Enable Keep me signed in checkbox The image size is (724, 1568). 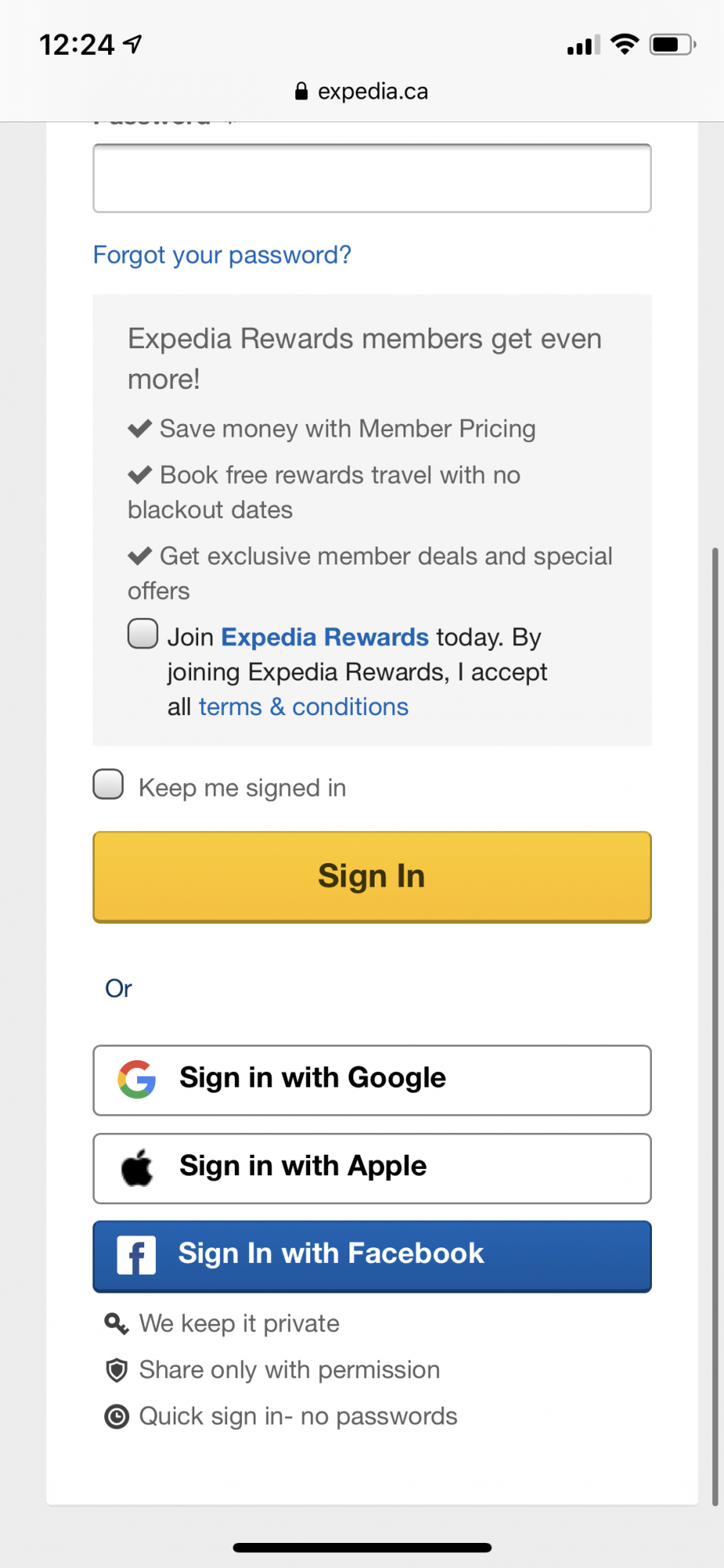pyautogui.click(x=108, y=784)
